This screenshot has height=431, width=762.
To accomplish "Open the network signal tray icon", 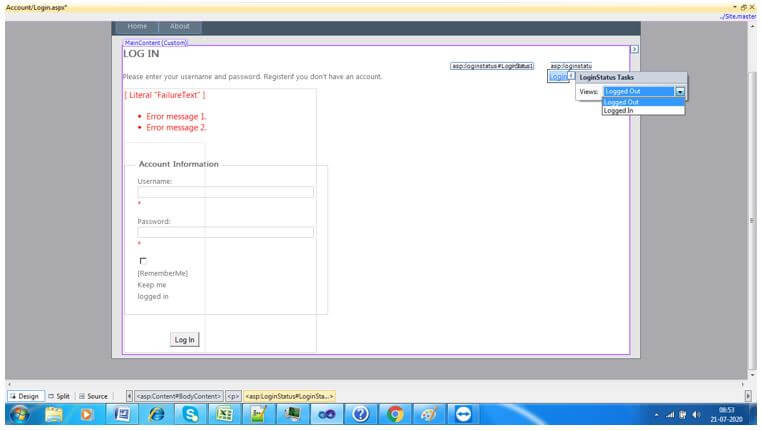I will [671, 415].
